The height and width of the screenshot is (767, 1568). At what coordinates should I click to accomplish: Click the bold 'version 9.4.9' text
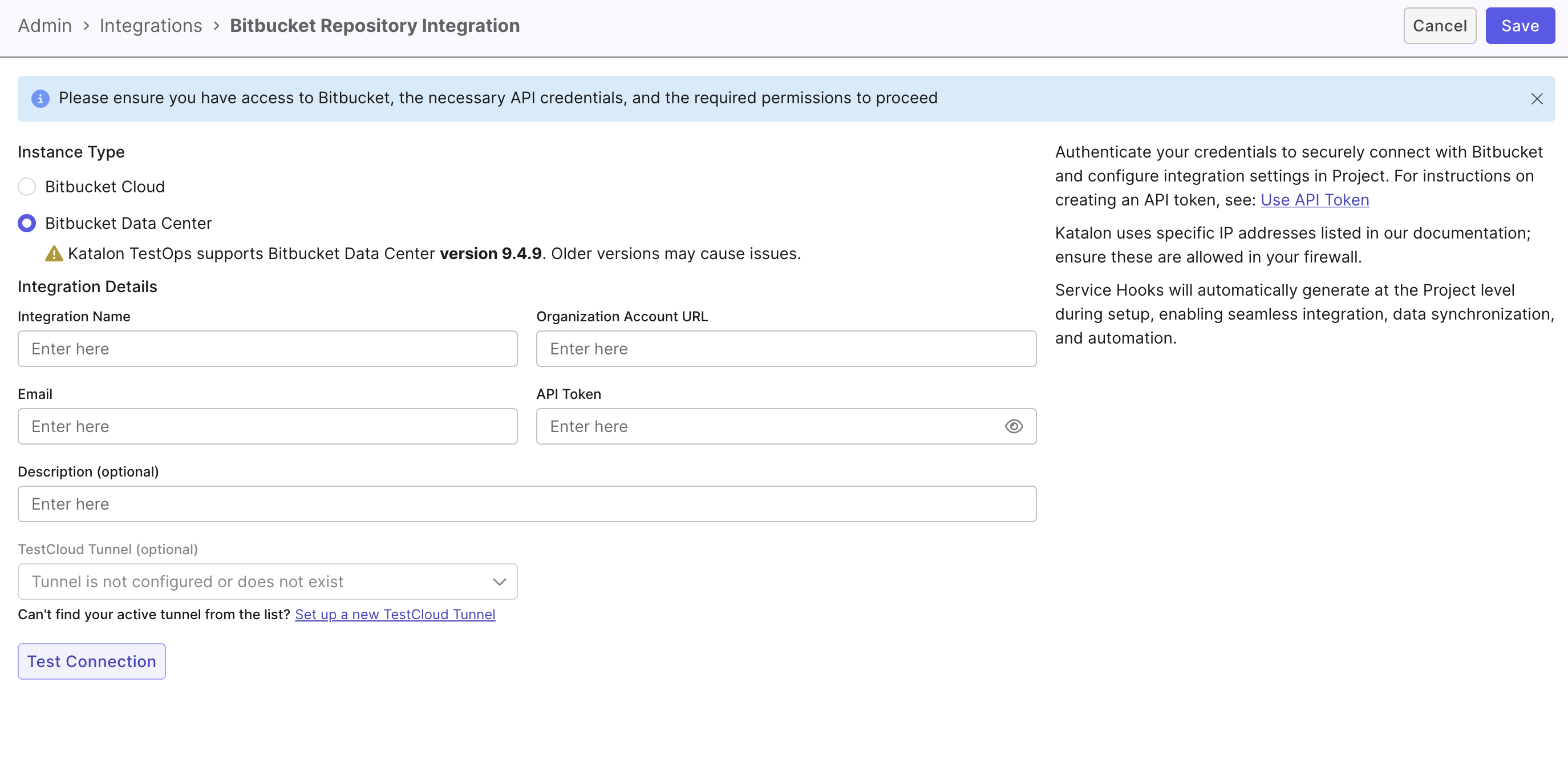[491, 253]
